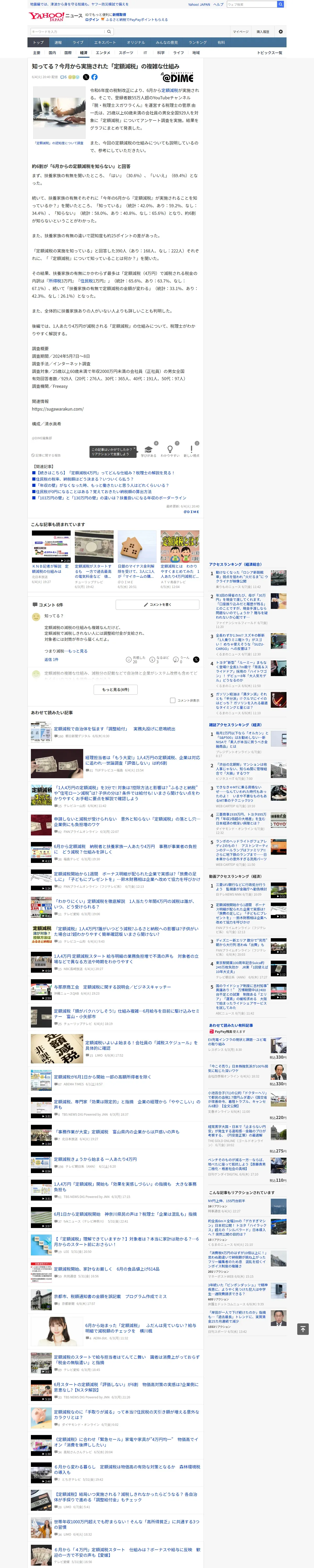Open the トップ navigation tab

38,43
